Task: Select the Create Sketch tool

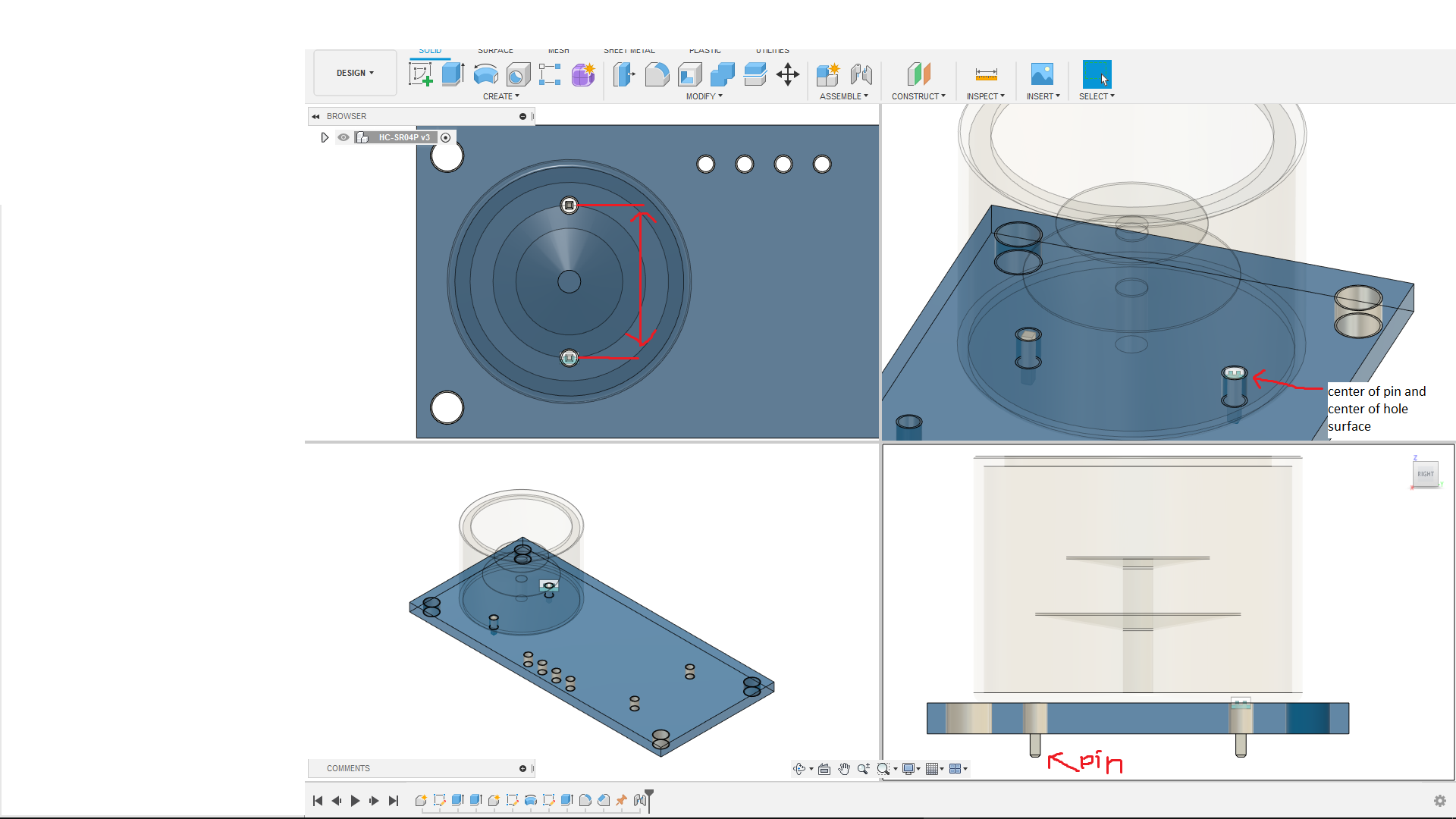Action: [420, 74]
